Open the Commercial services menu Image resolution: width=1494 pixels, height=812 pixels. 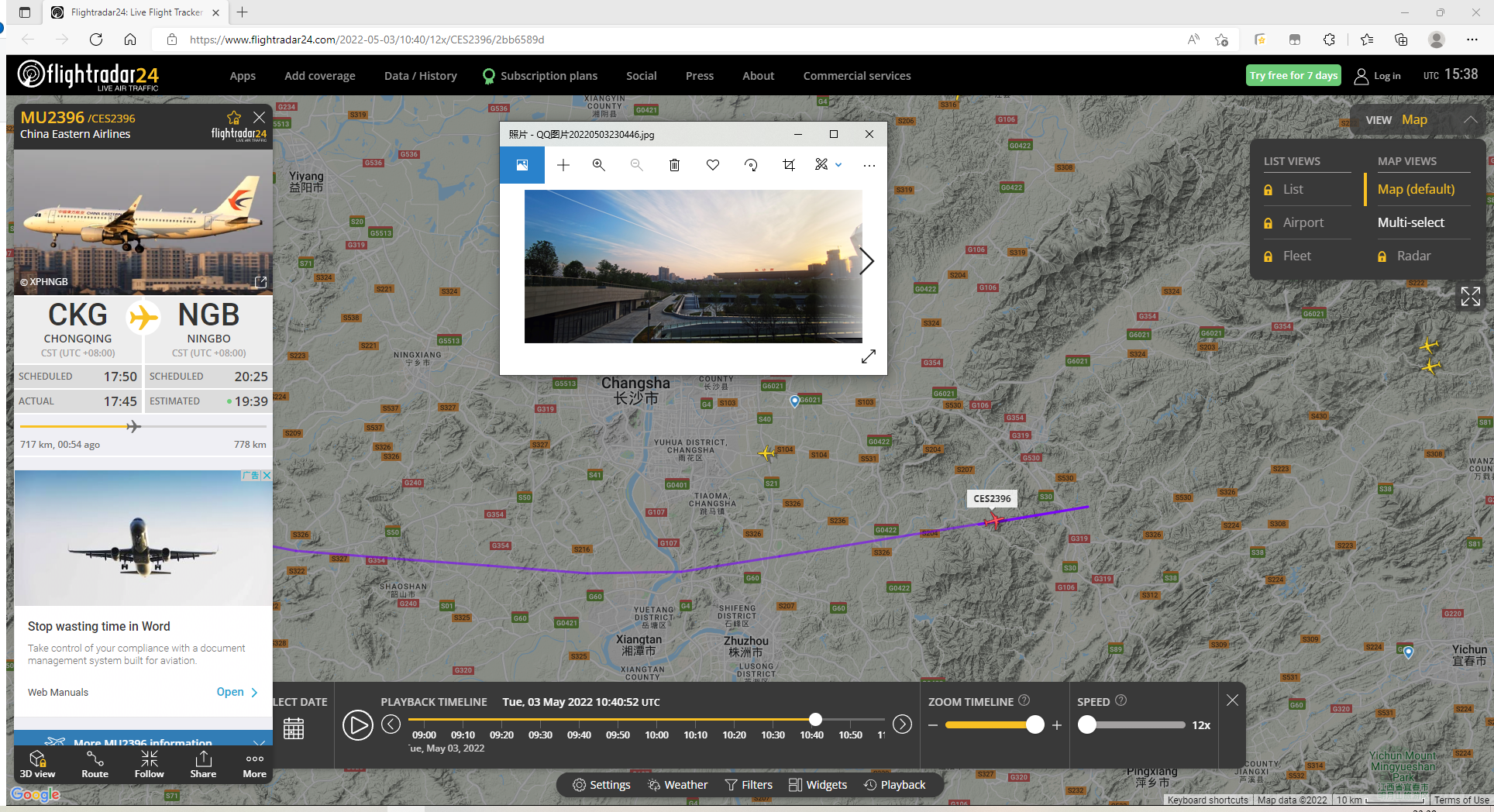coord(856,76)
